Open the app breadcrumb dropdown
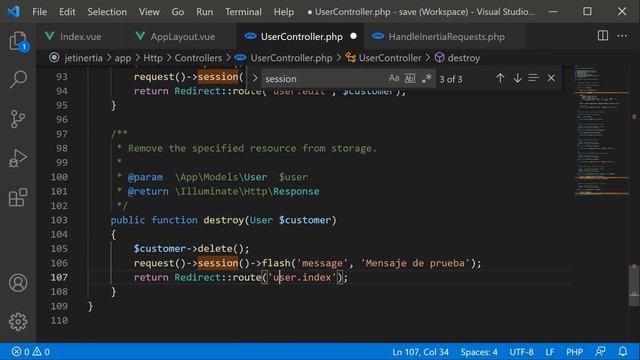This screenshot has width=640, height=360. click(x=123, y=58)
